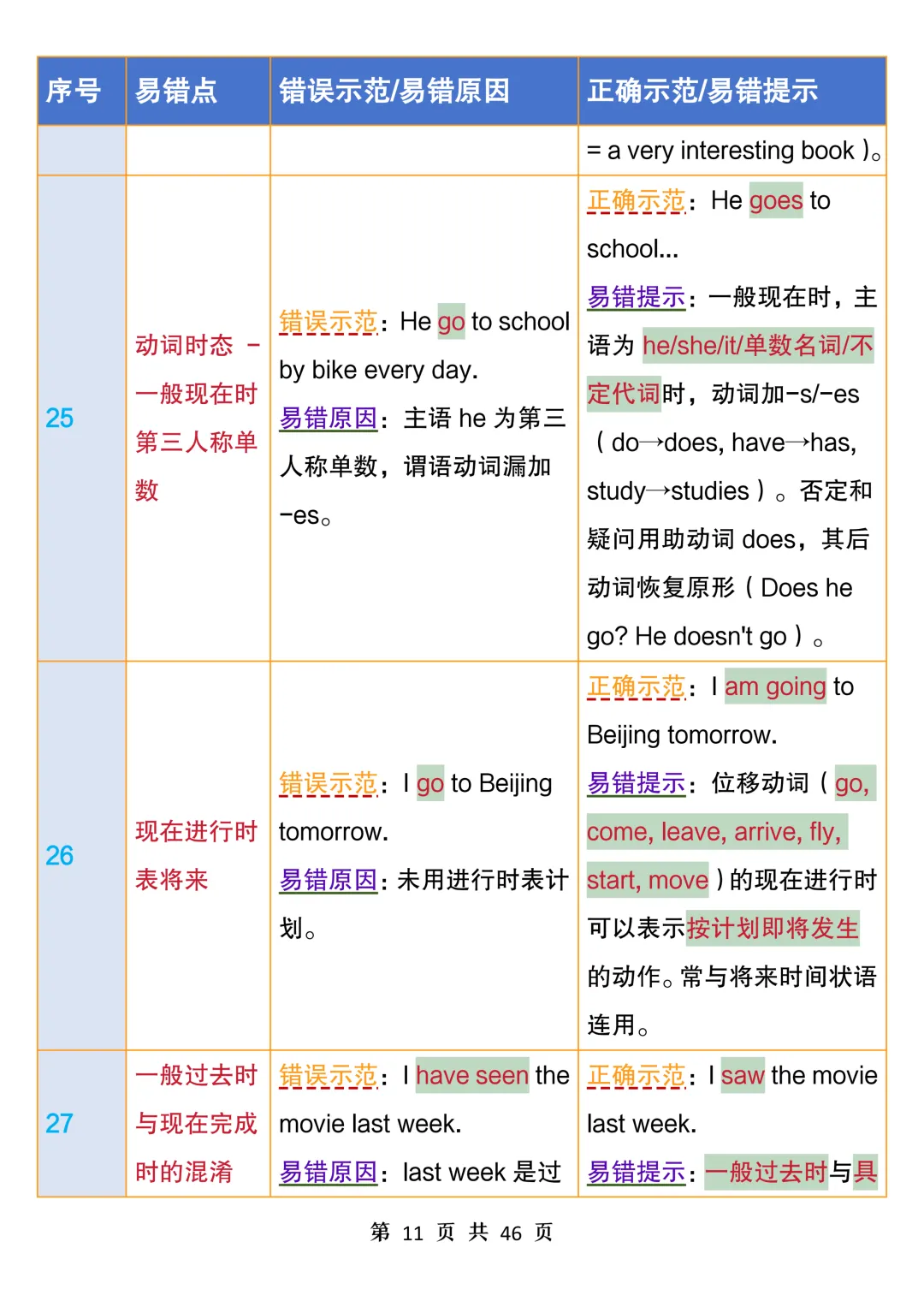Viewport: 924px width, 1307px height.
Task: Click 'movie last week.' text
Action: point(370,1124)
